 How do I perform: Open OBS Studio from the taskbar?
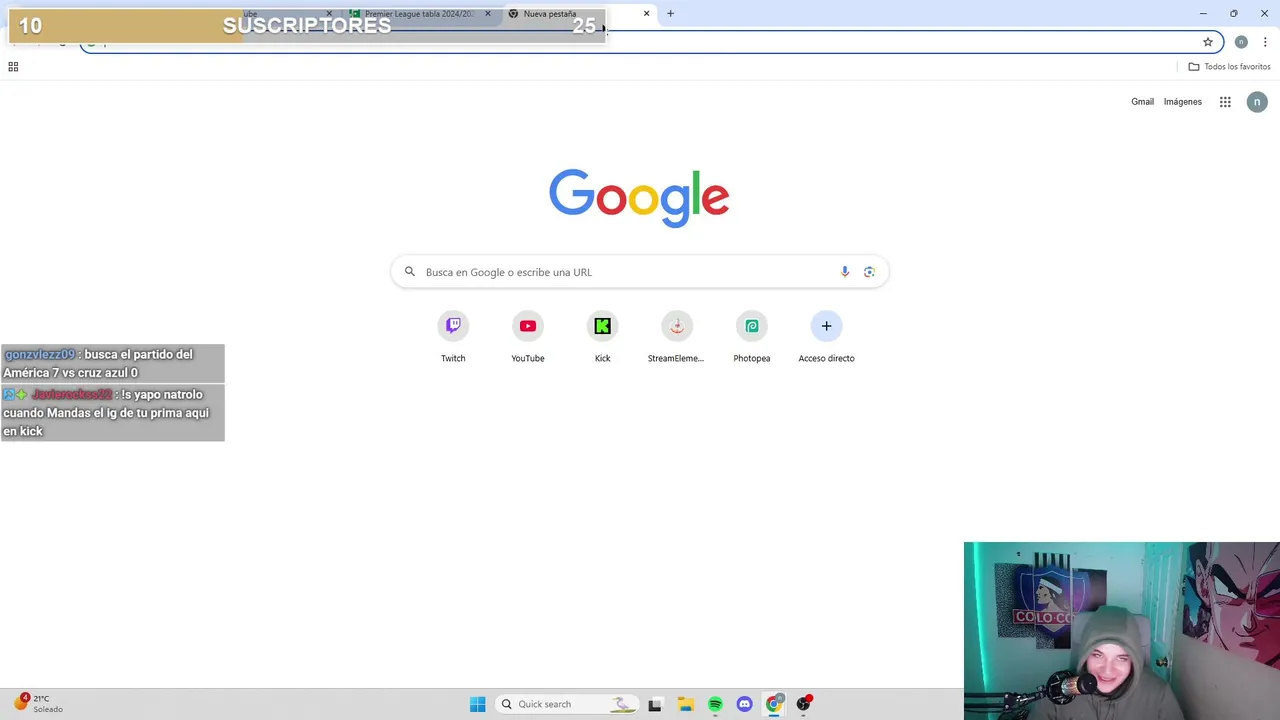803,704
